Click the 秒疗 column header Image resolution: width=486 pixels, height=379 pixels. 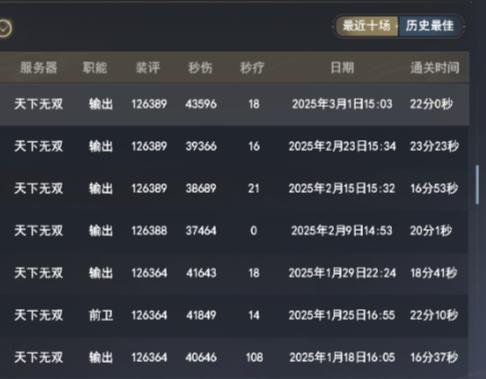click(252, 68)
